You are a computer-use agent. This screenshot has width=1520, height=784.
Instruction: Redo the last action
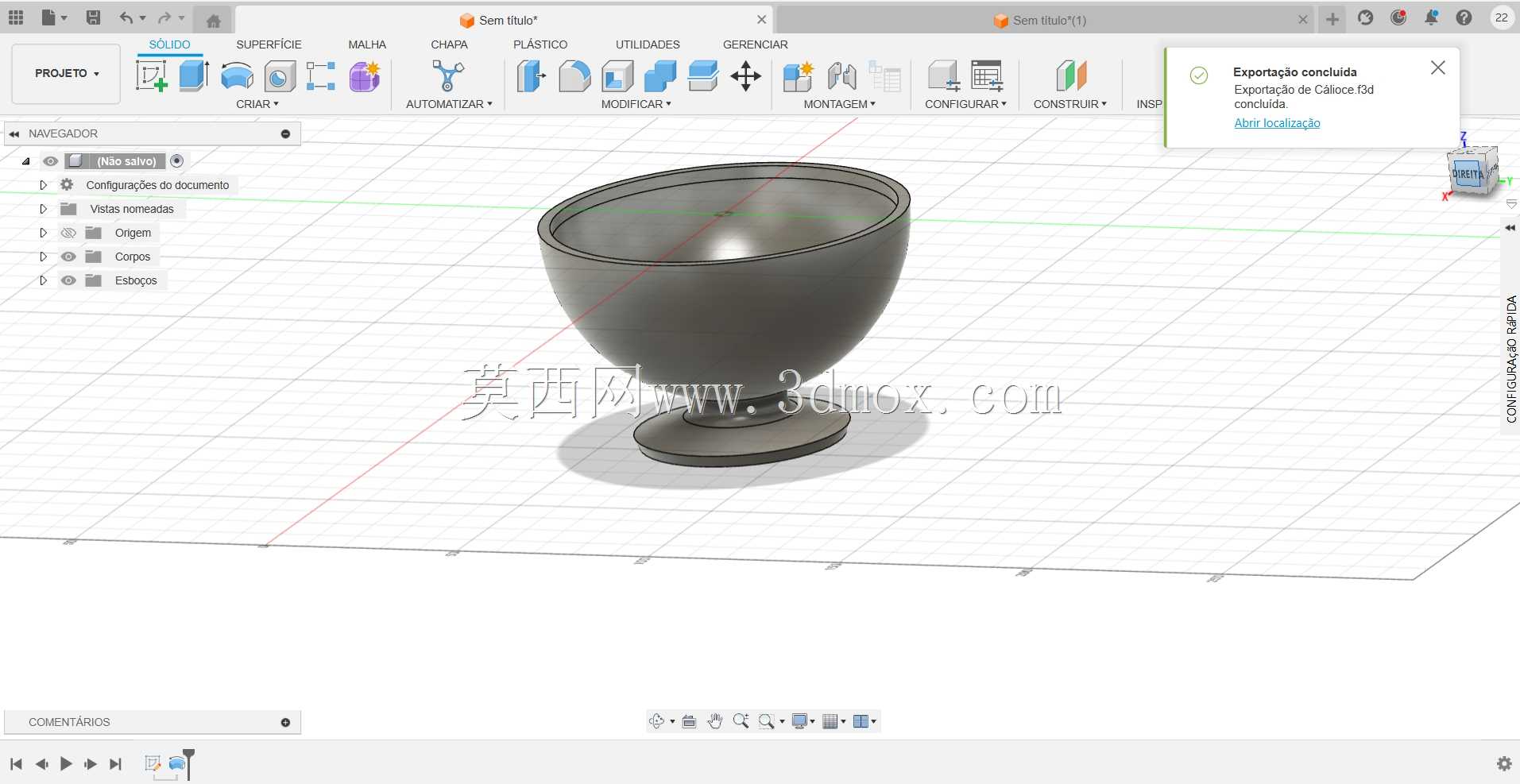164,17
